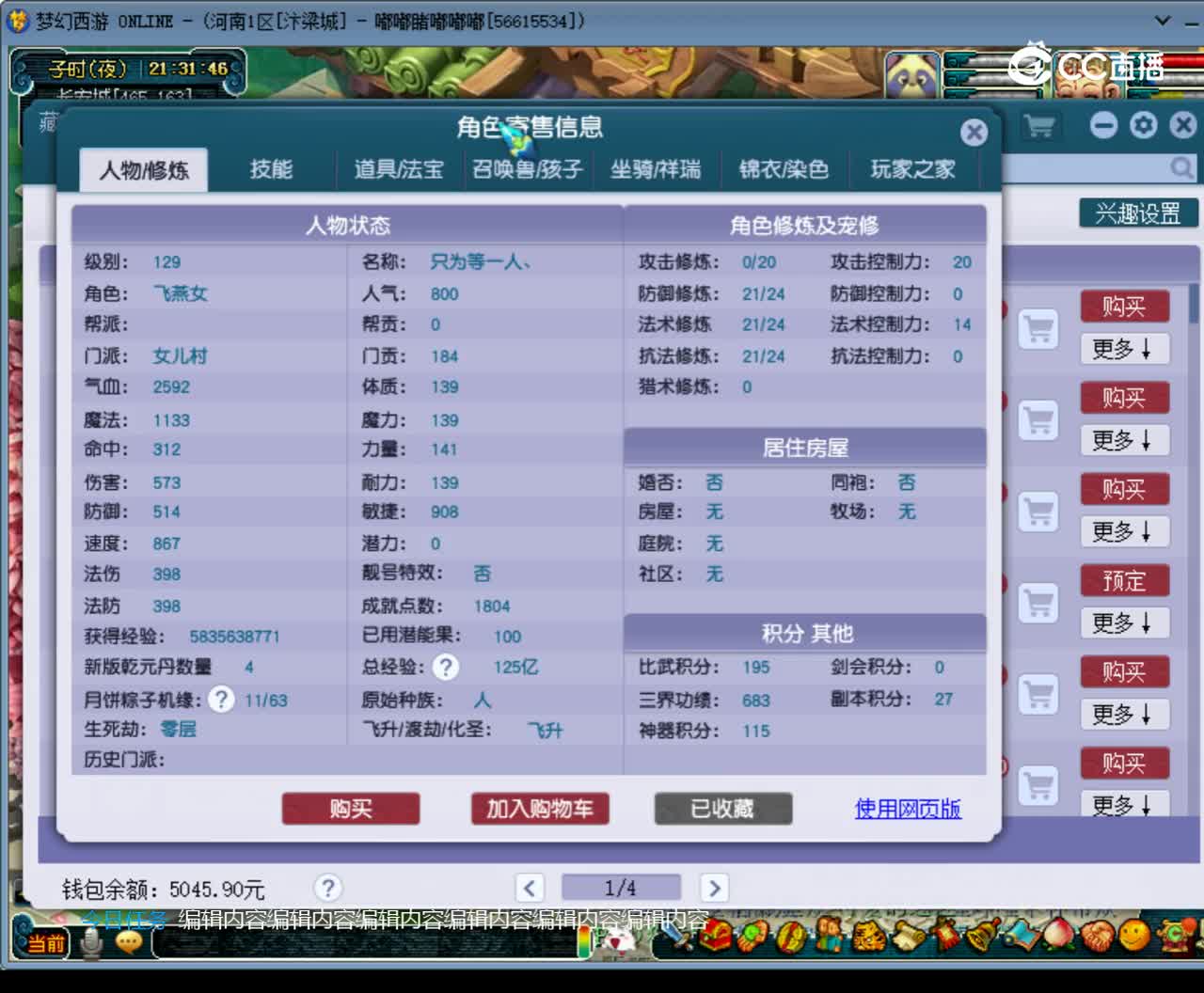Click the handshake friends icon in bottom toolbar
The height and width of the screenshot is (993, 1204).
[x=1097, y=936]
